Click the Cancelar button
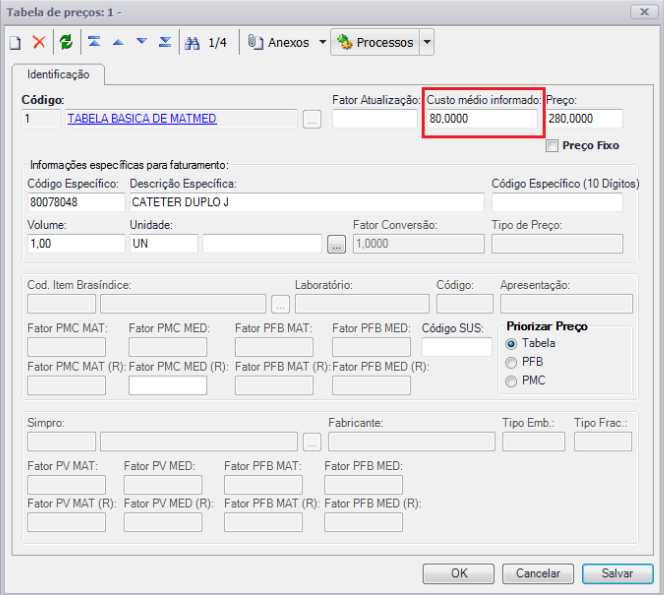This screenshot has height=595, width=664. click(538, 573)
